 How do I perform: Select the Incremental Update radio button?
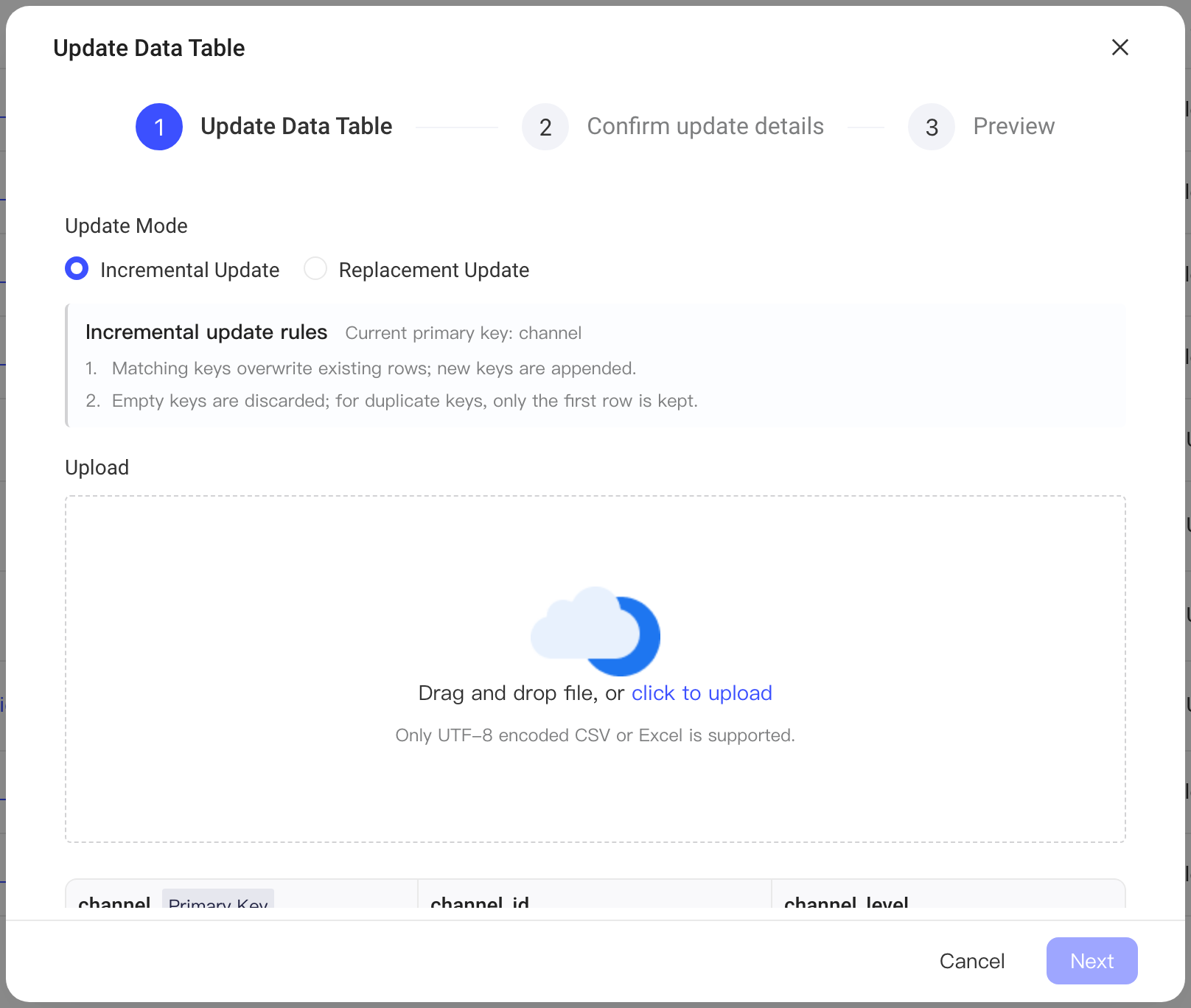77,269
